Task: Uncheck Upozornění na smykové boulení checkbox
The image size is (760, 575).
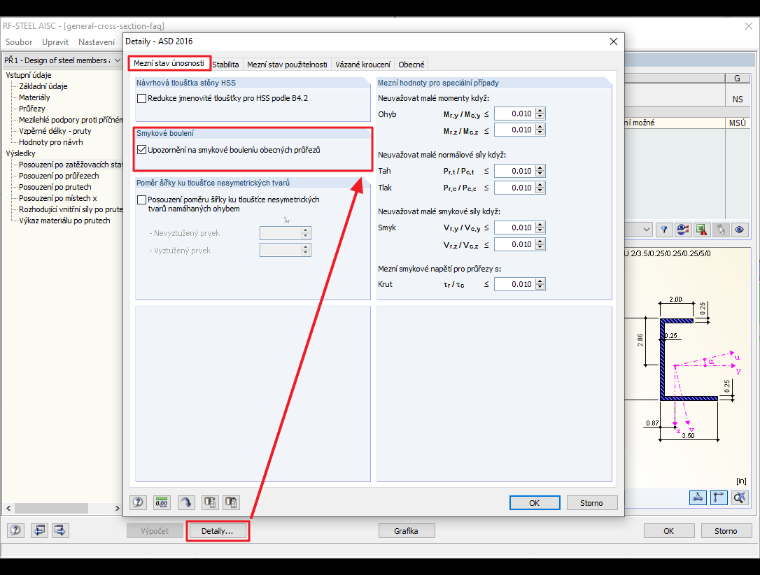Action: [x=142, y=150]
